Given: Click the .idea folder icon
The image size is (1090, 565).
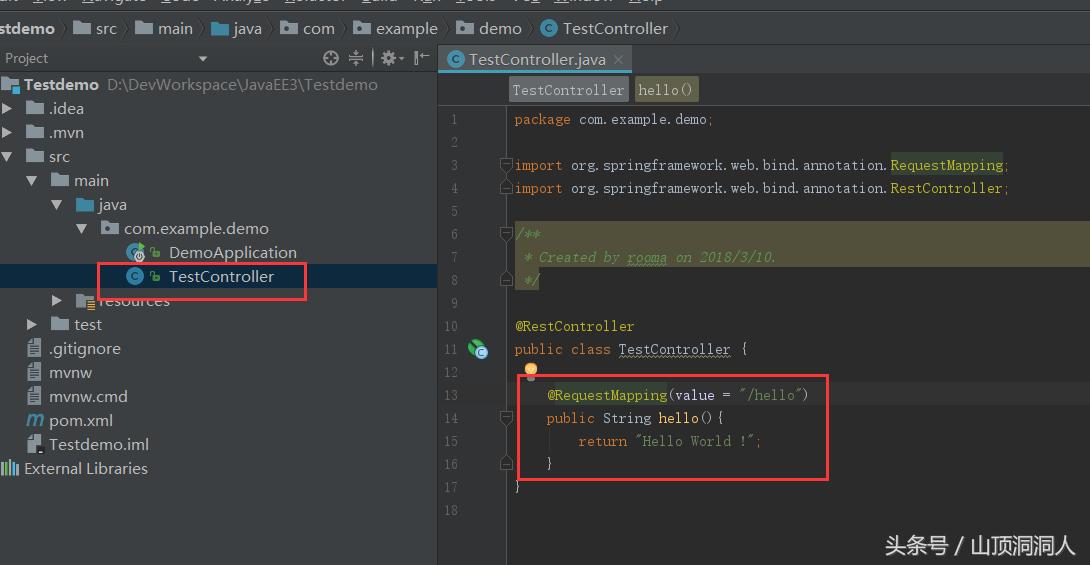Looking at the screenshot, I should 35,108.
